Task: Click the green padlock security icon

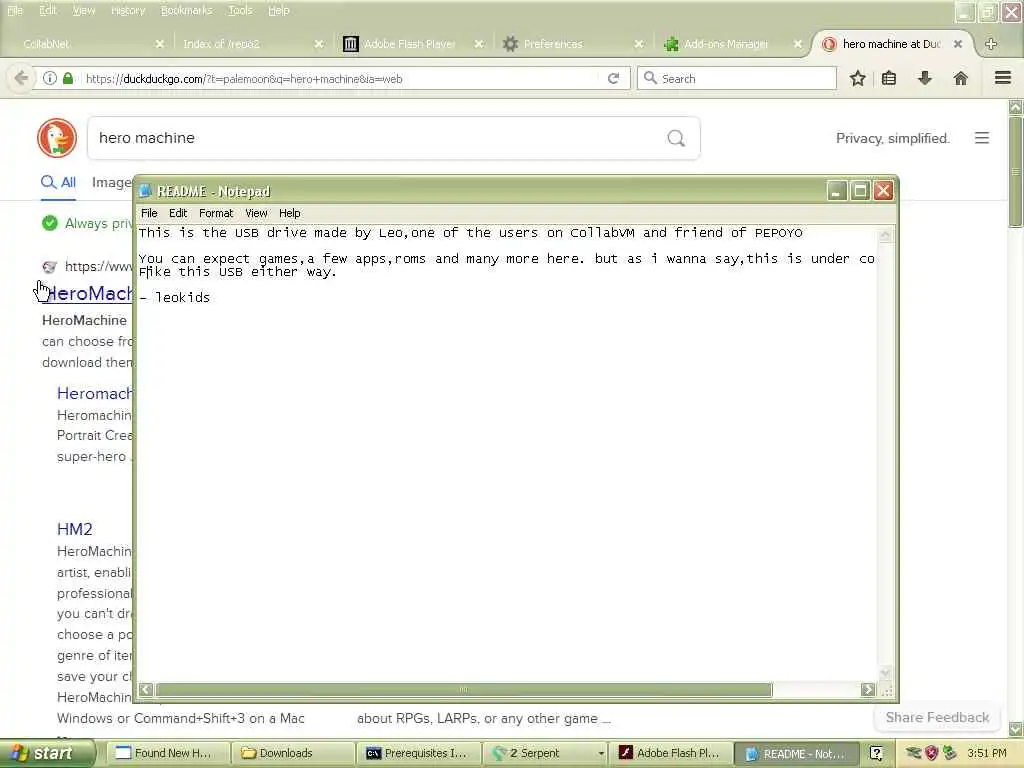Action: 68,78
